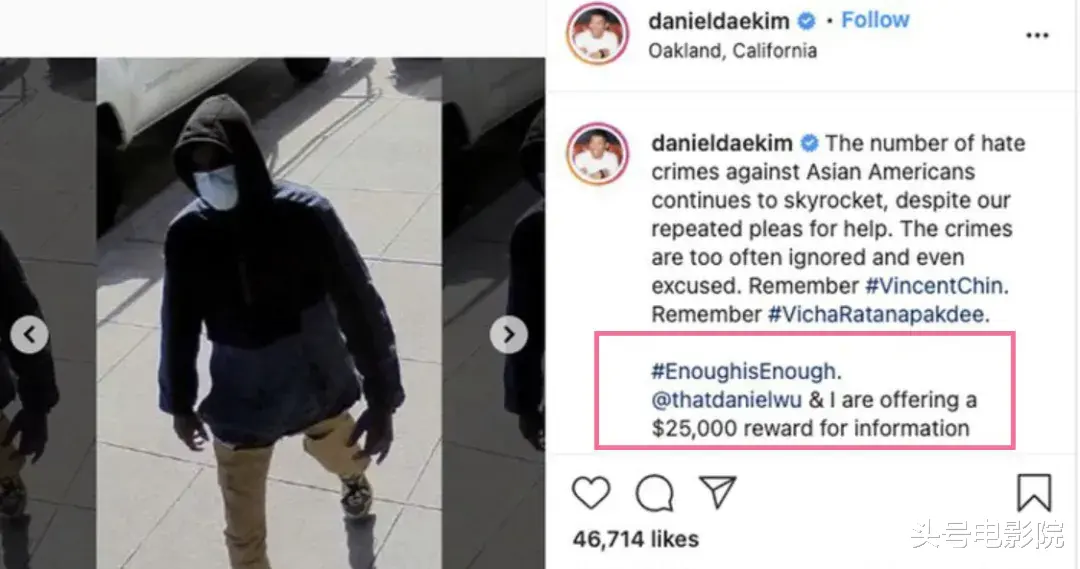Save post with the bookmark icon
This screenshot has width=1080, height=569.
coord(1034,493)
